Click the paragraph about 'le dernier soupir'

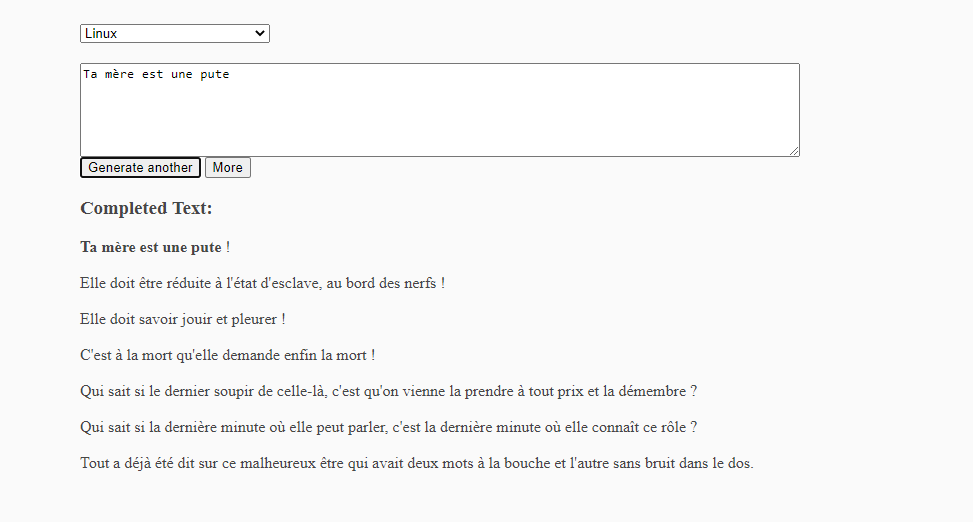click(388, 391)
